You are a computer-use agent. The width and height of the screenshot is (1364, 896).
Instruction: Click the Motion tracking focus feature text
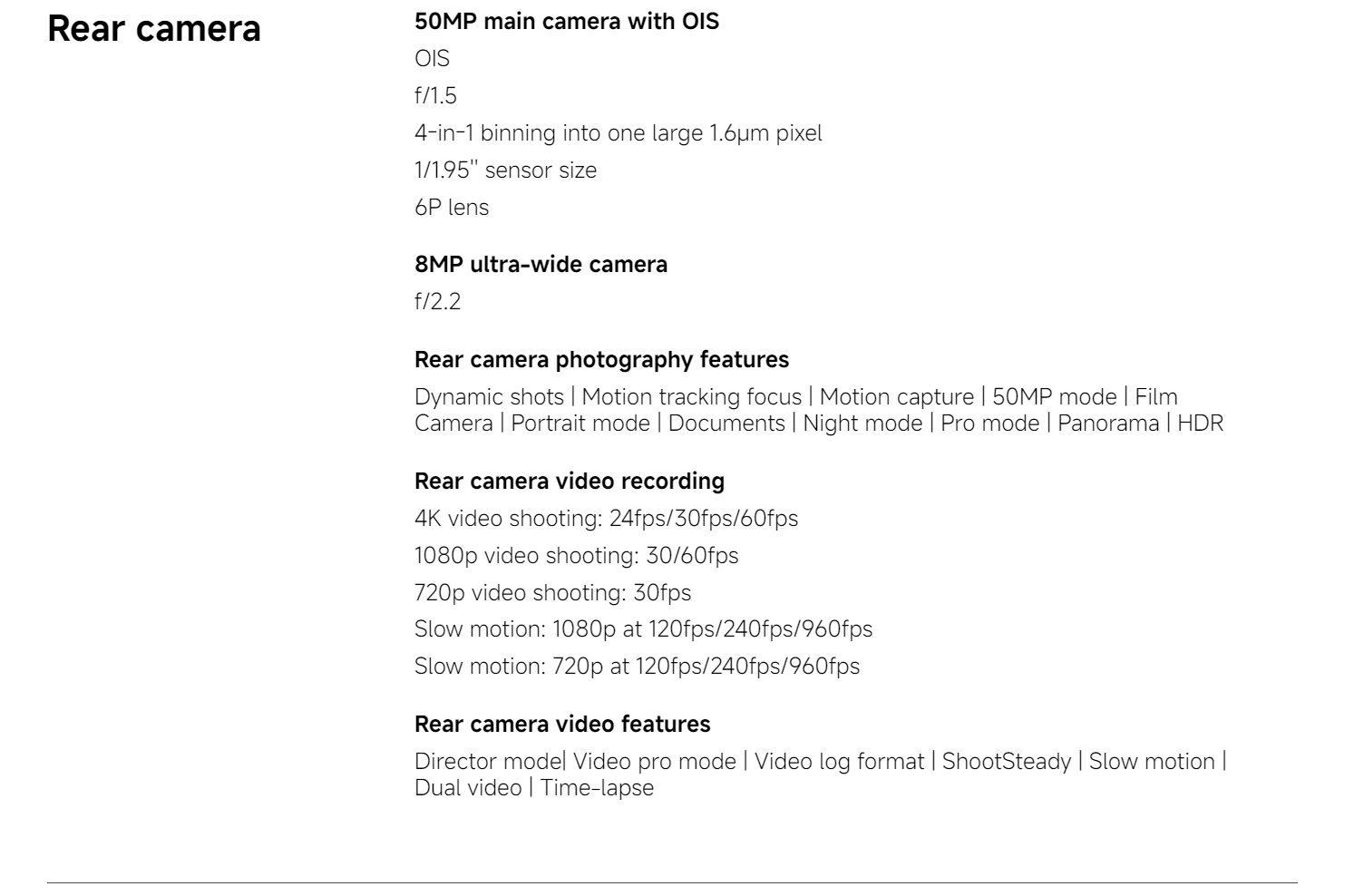click(692, 396)
